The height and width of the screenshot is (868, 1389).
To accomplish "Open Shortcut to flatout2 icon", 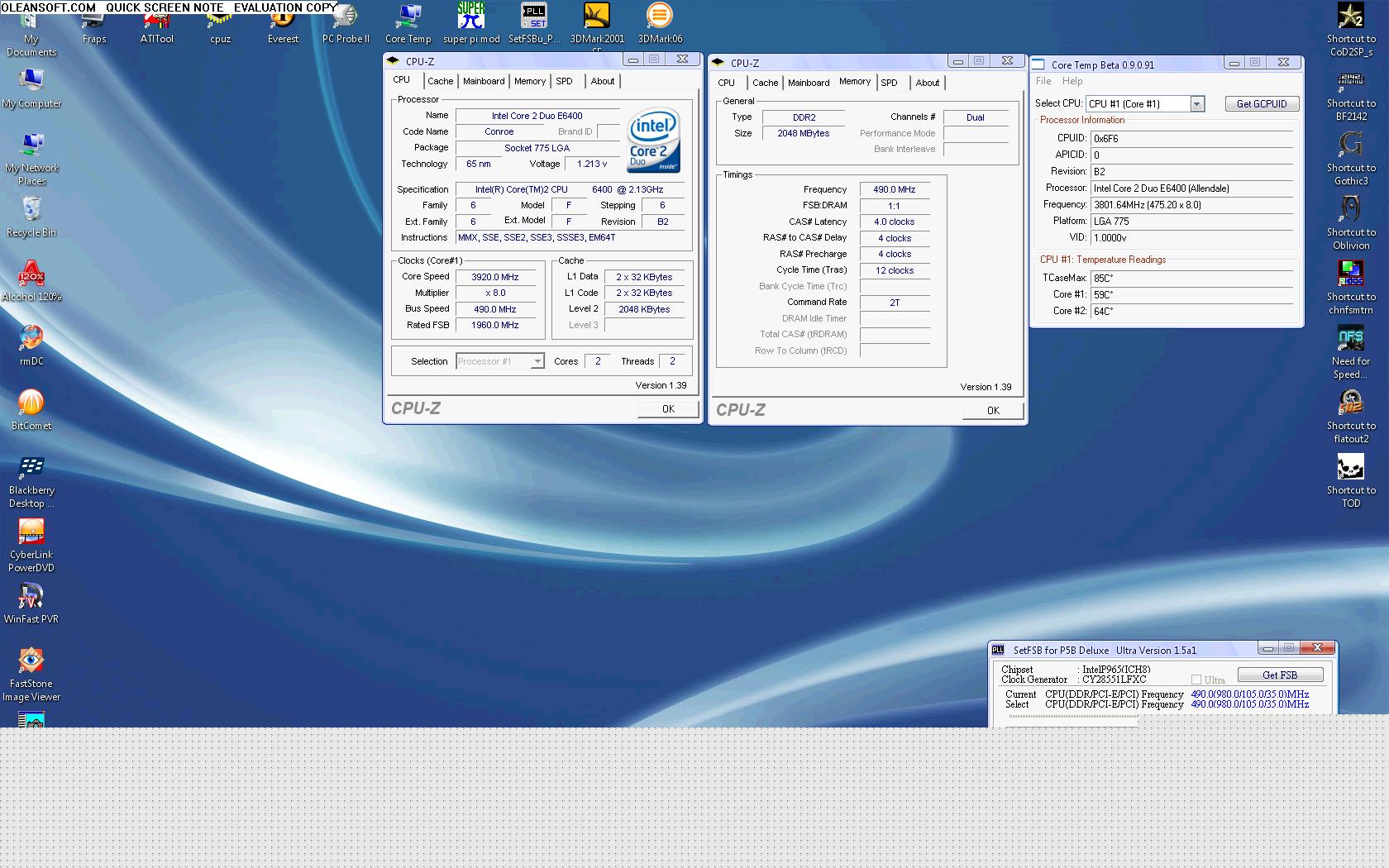I will (1351, 417).
